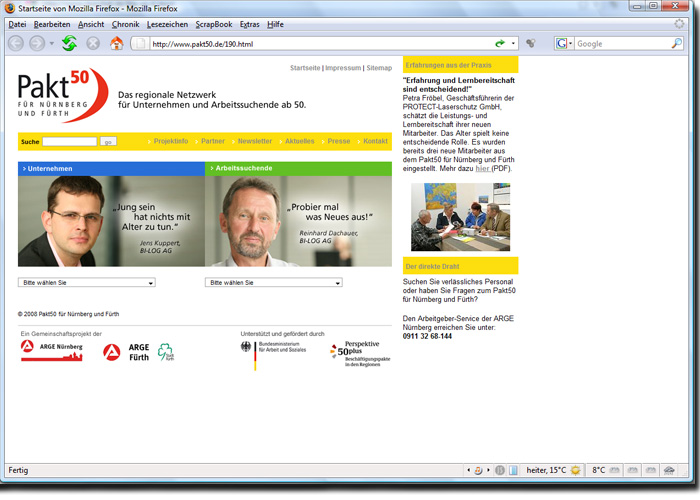
Task: Open the back/forward history dropdown arrow
Action: pos(51,44)
